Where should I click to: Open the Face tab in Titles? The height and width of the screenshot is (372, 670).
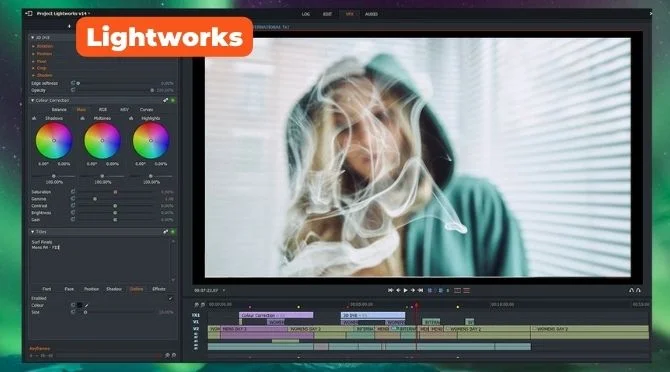pyautogui.click(x=69, y=289)
